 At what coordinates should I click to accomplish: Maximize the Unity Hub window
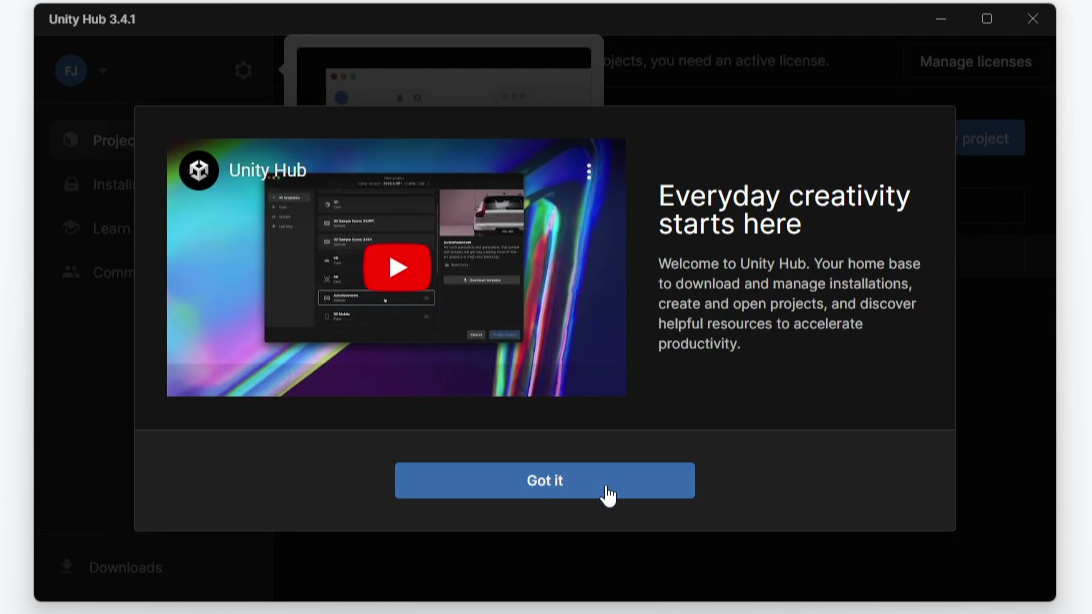tap(987, 19)
